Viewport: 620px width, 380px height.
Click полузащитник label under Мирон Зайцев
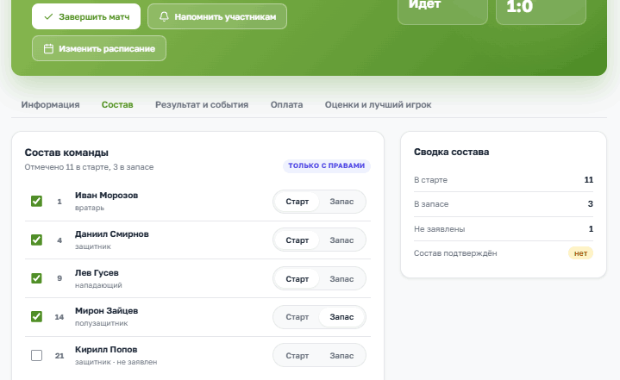(x=102, y=323)
